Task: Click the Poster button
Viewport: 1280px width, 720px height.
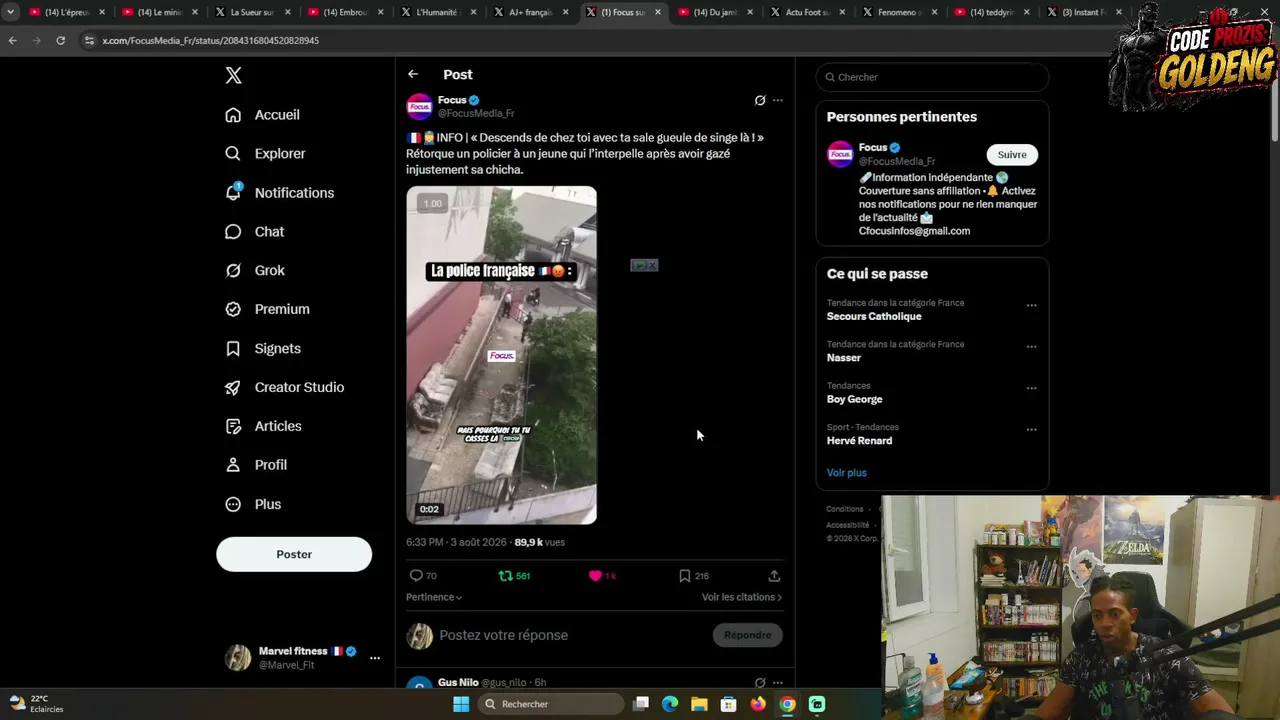Action: coord(294,554)
